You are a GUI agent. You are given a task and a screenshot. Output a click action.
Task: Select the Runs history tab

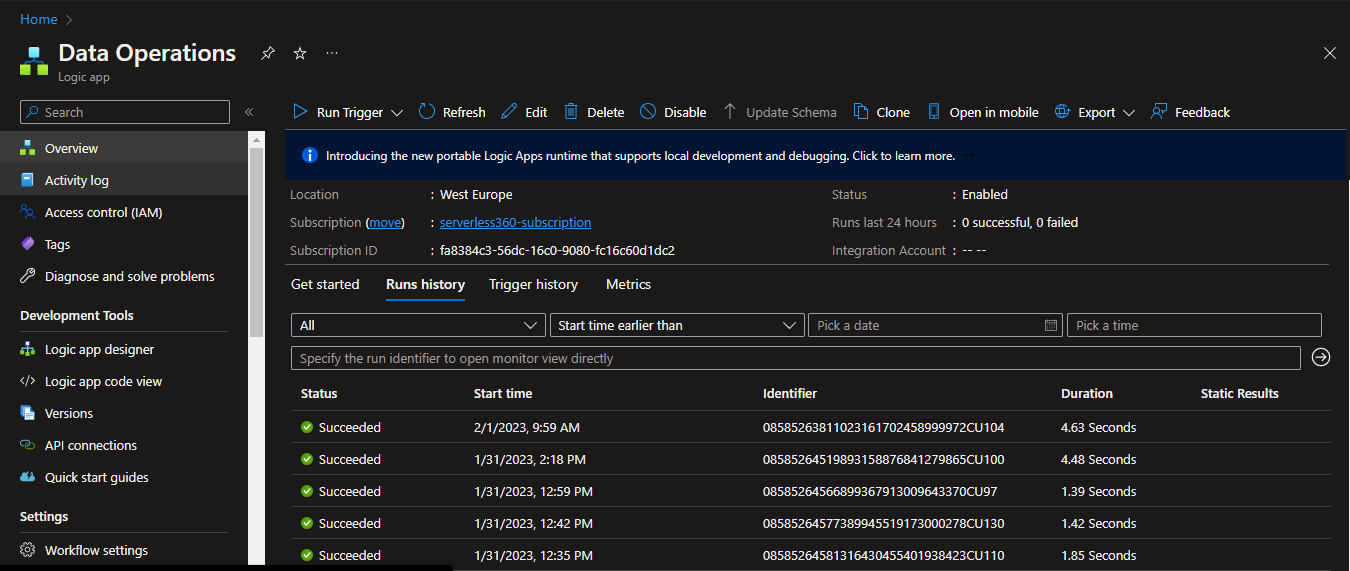(425, 284)
